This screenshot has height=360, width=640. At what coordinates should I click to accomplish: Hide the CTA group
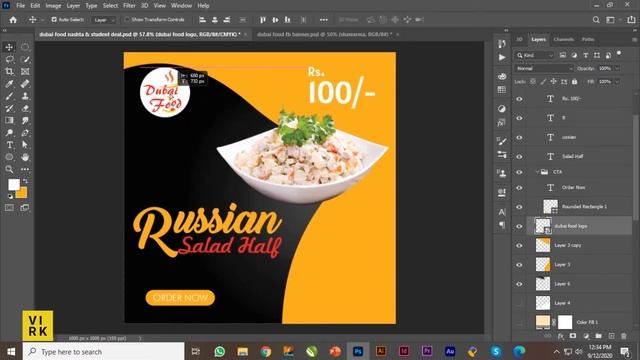(519, 172)
